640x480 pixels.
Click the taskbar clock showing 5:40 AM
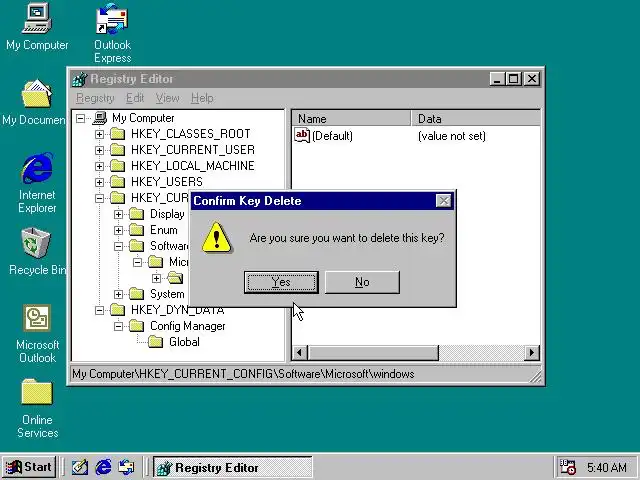click(x=607, y=467)
